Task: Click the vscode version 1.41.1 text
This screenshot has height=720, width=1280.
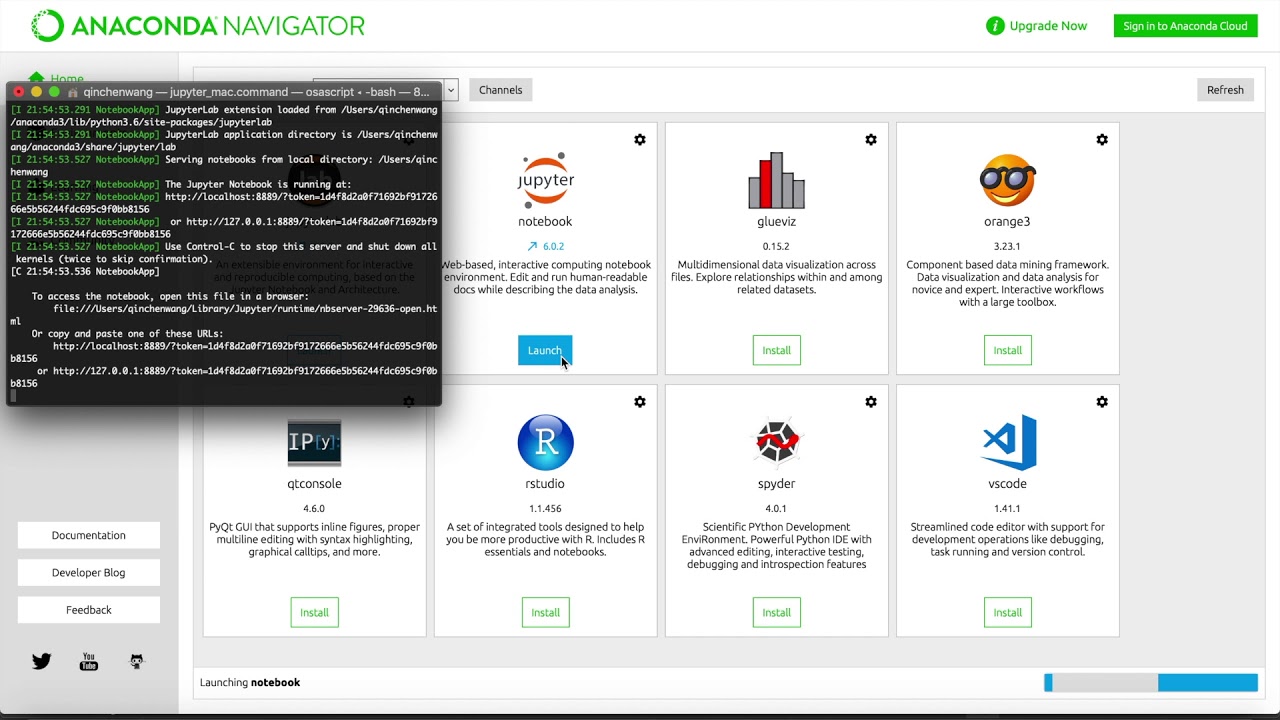Action: pyautogui.click(x=1007, y=508)
